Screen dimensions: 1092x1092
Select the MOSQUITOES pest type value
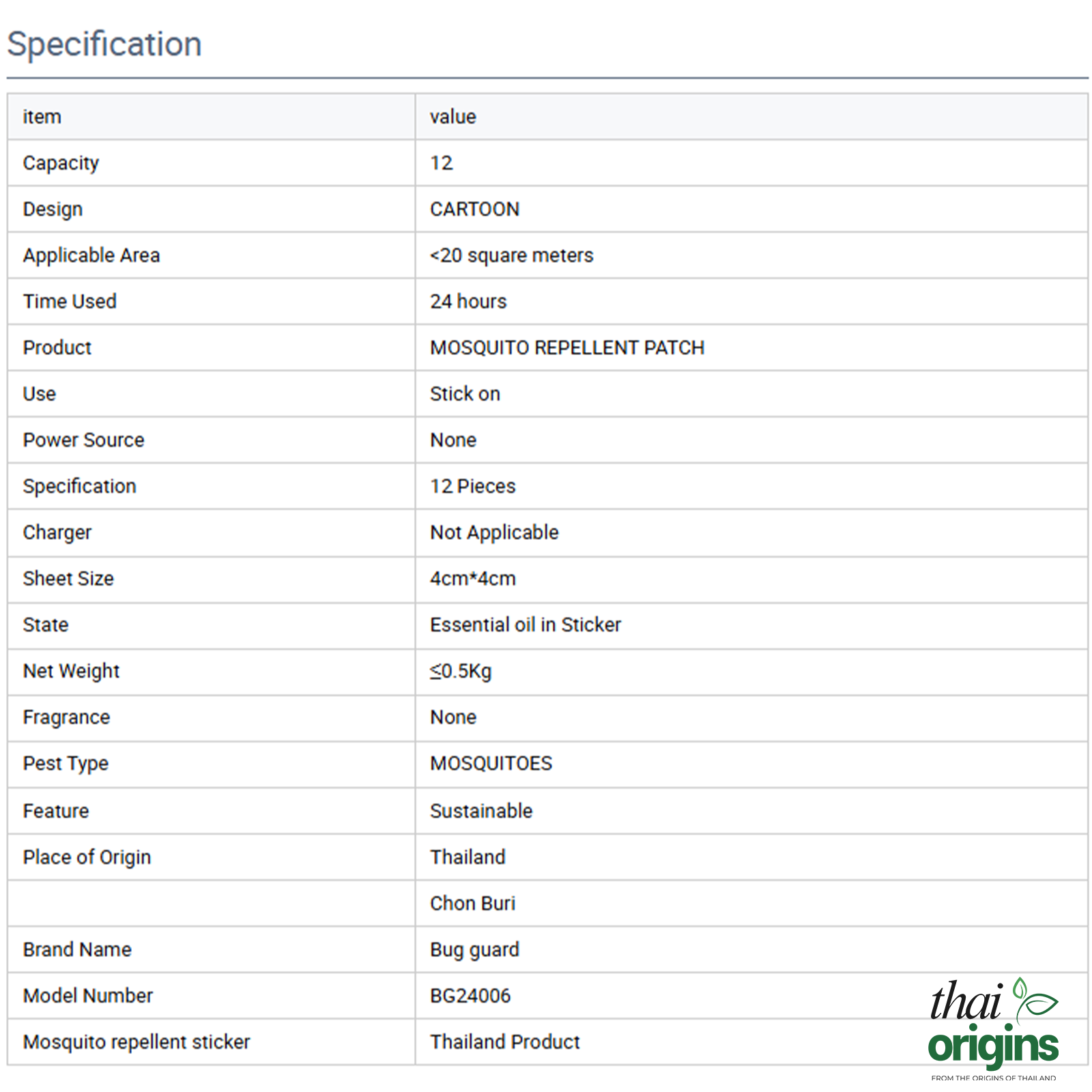tap(491, 763)
